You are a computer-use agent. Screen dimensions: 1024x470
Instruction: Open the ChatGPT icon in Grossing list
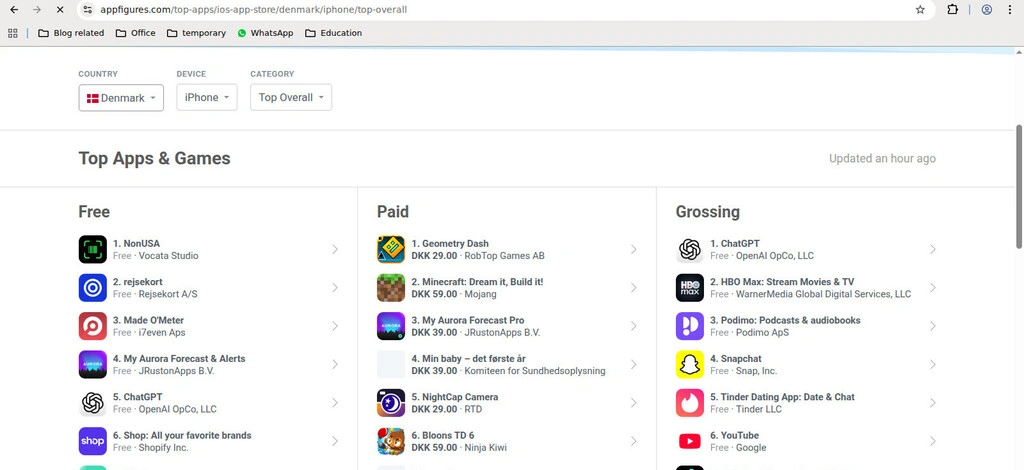(x=690, y=249)
